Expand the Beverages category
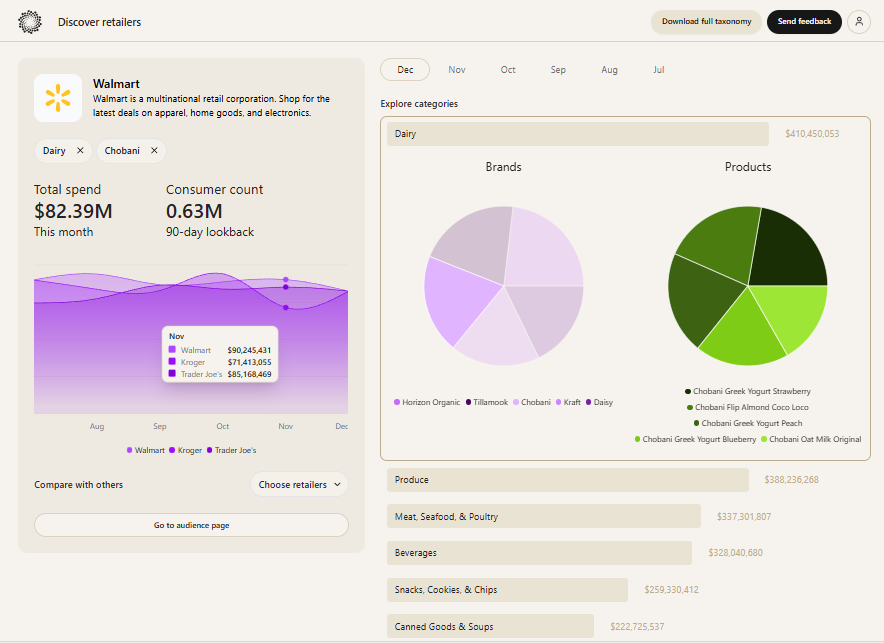The image size is (884, 643). point(539,553)
